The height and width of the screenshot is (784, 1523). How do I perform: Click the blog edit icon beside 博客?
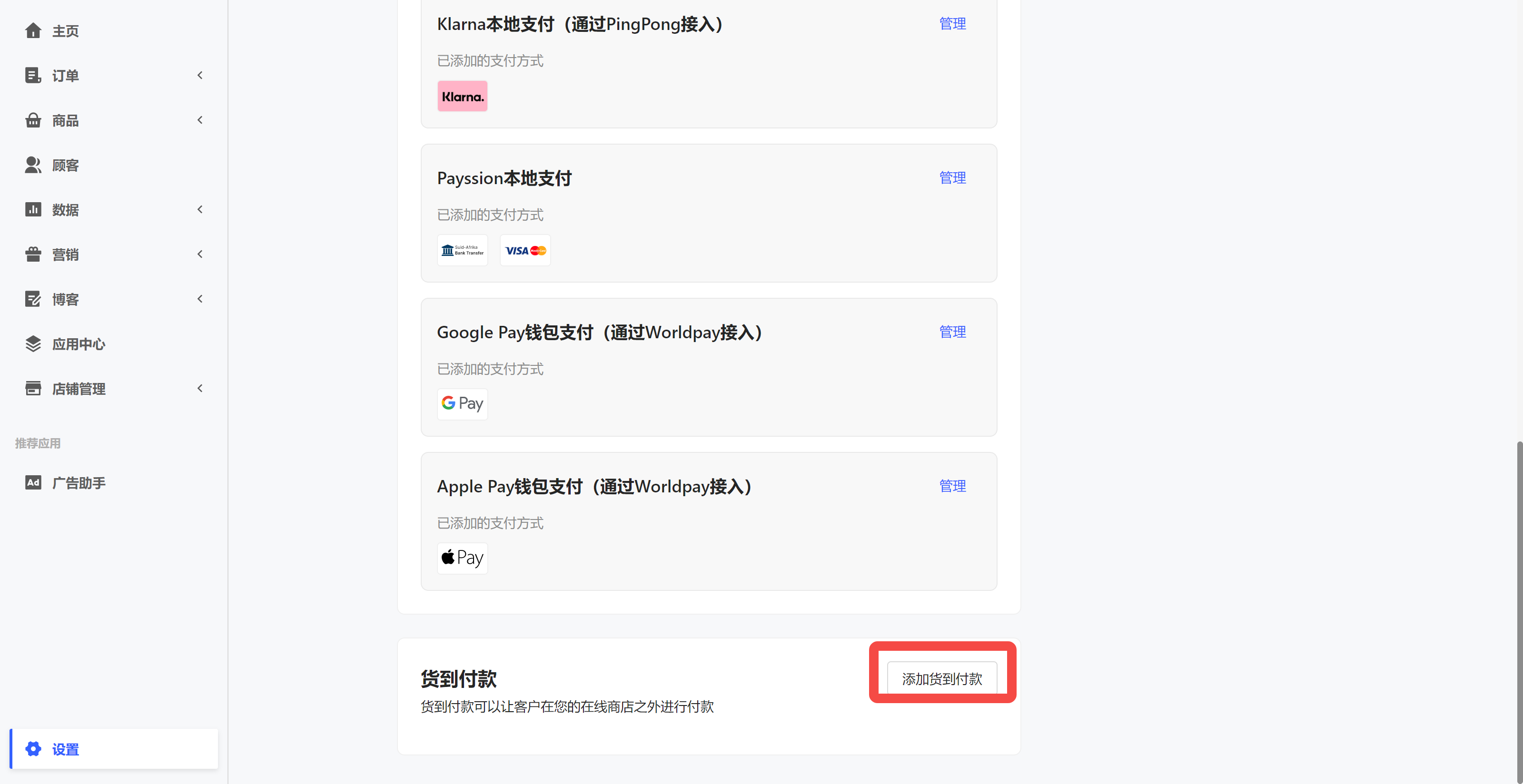33,300
